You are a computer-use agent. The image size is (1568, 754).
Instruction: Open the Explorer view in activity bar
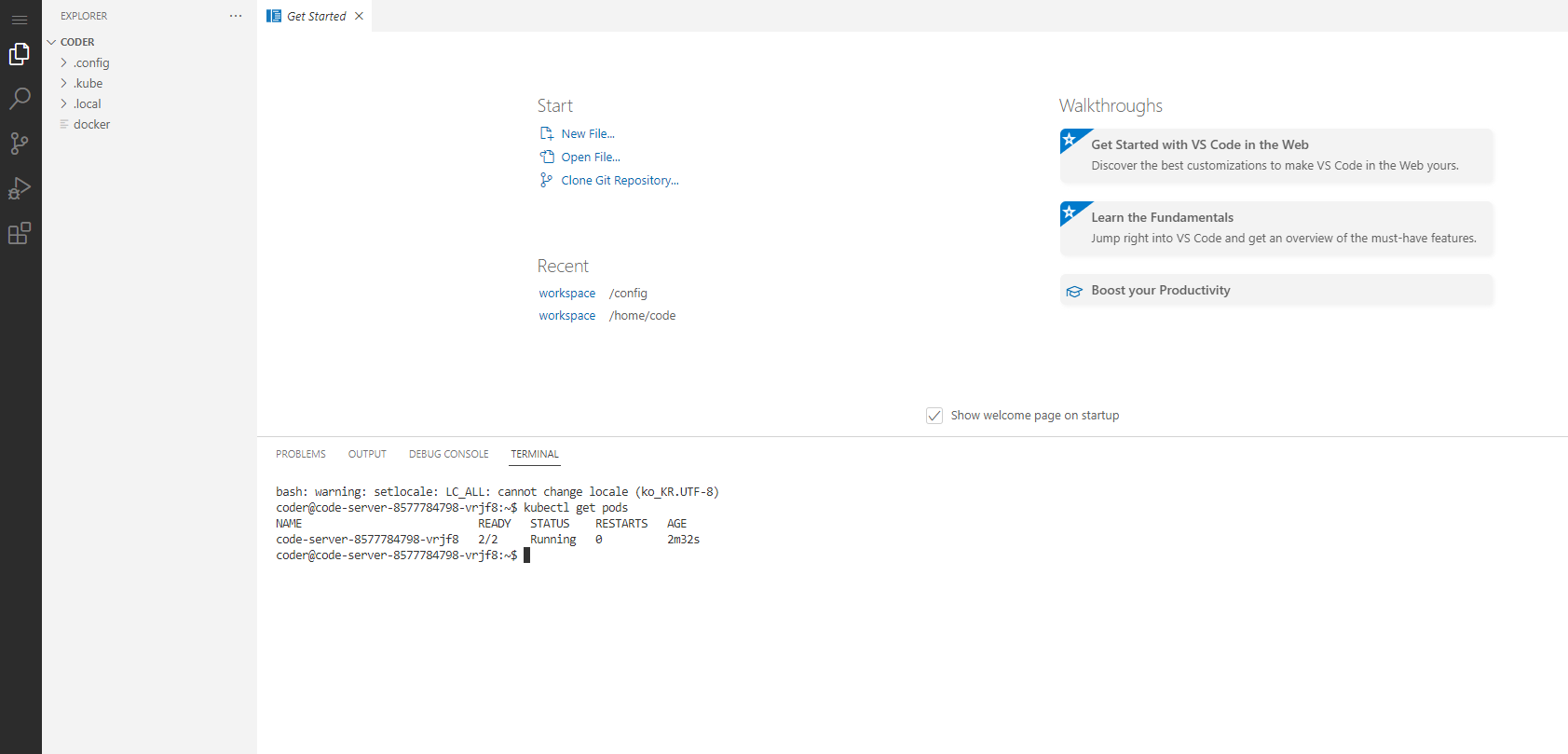coord(20,54)
